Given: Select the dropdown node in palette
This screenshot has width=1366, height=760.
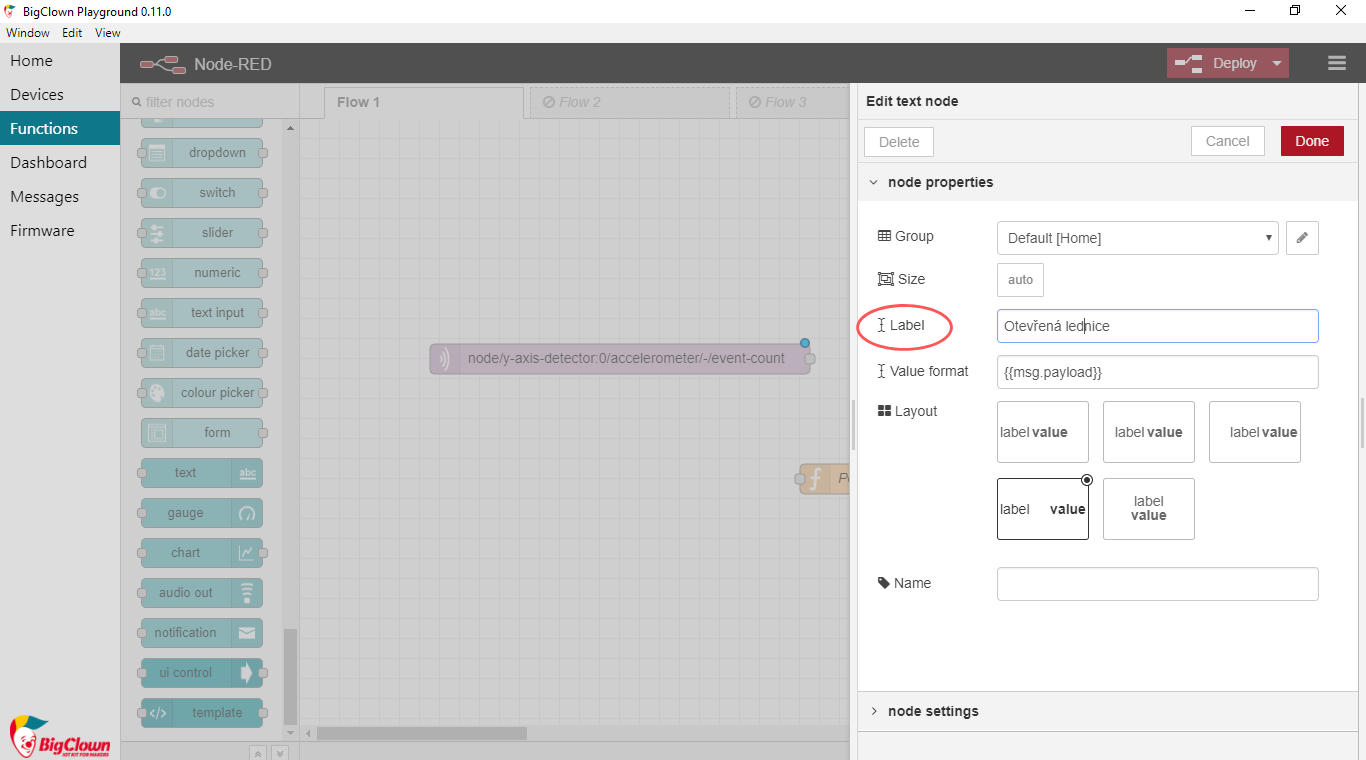Looking at the screenshot, I should pos(202,153).
